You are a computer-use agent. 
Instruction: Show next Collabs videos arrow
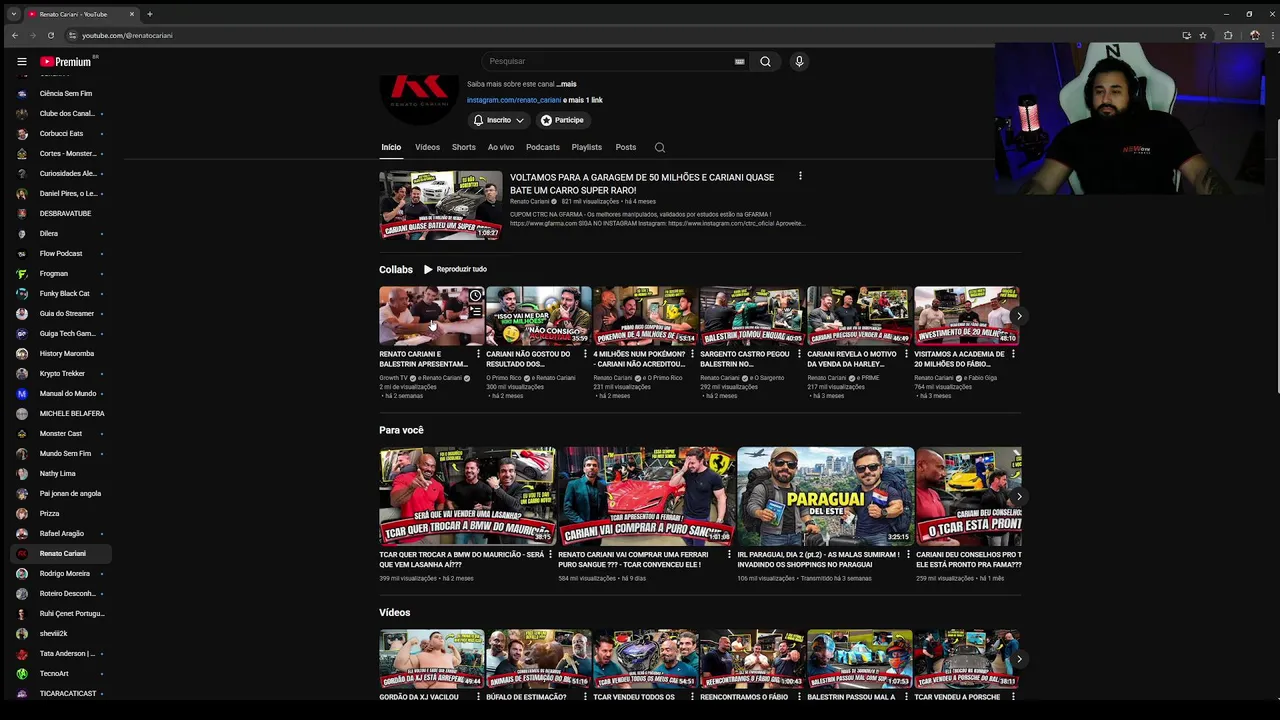(x=1019, y=316)
